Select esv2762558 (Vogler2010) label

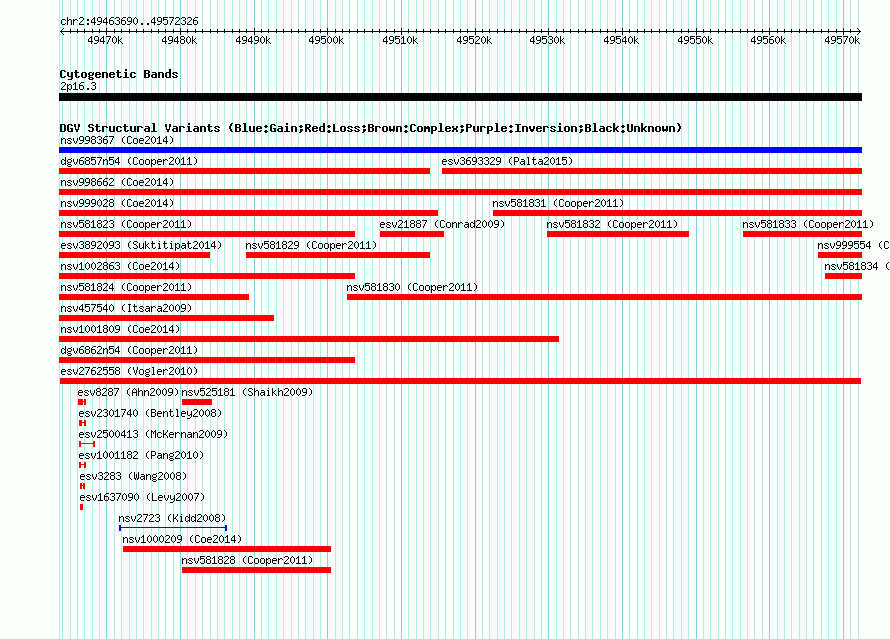point(129,371)
